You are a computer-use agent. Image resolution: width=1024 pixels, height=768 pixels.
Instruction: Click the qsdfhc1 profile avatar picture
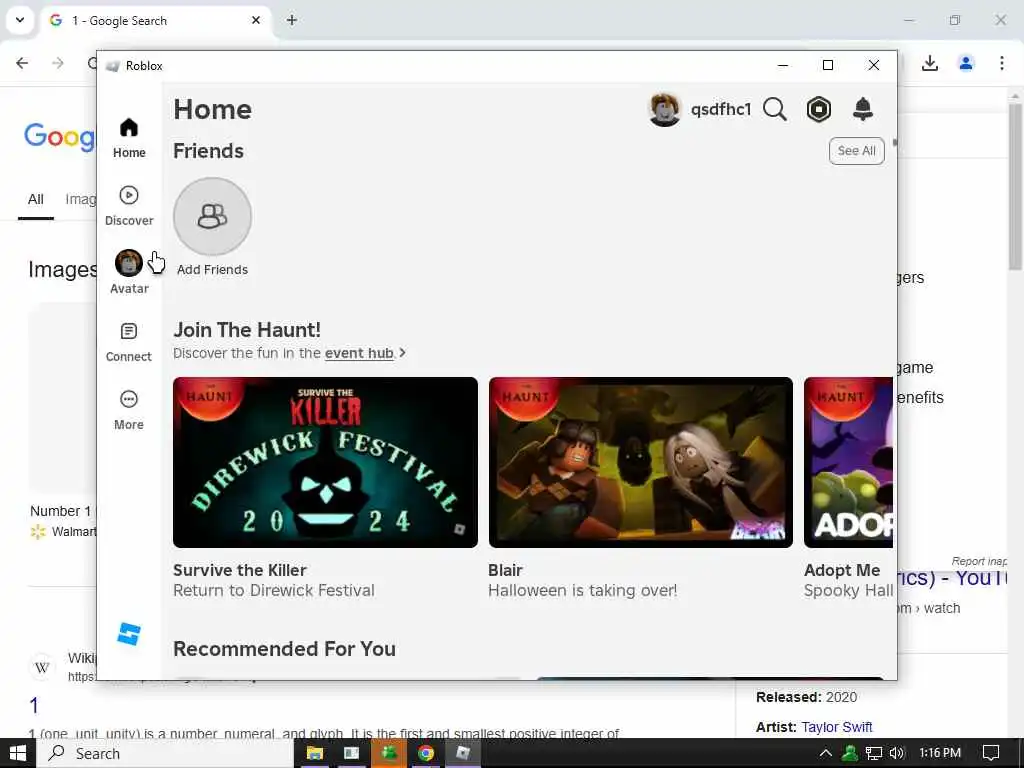(665, 109)
